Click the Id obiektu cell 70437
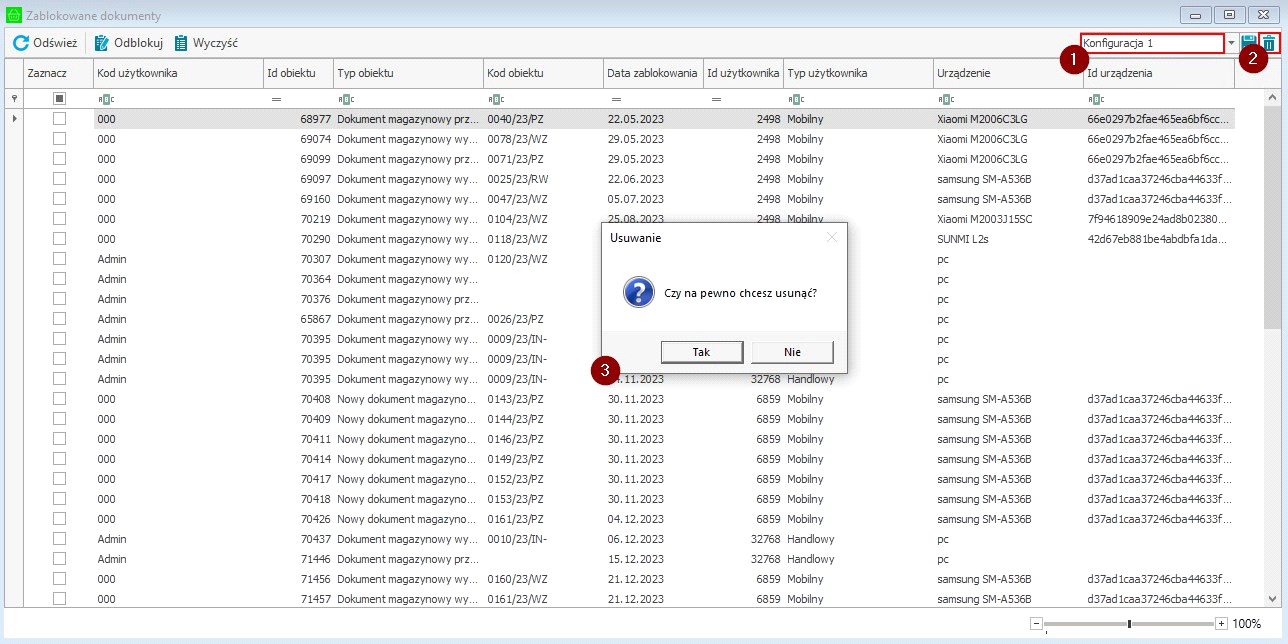This screenshot has height=644, width=1288. click(x=298, y=538)
